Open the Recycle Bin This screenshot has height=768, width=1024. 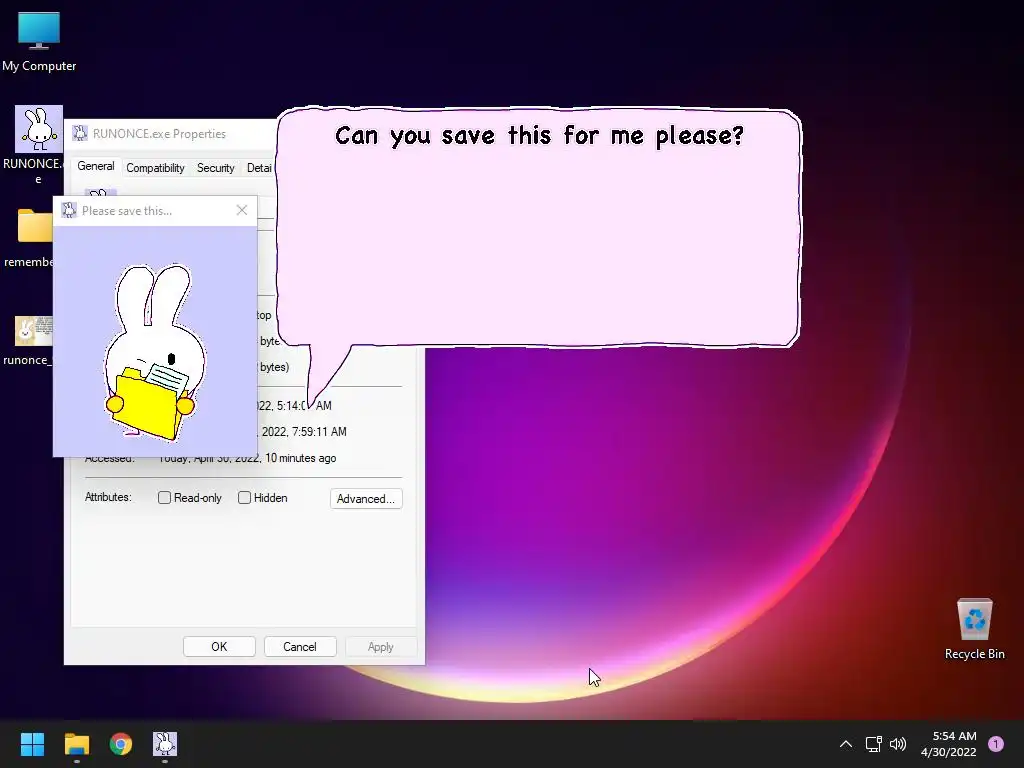pos(974,628)
